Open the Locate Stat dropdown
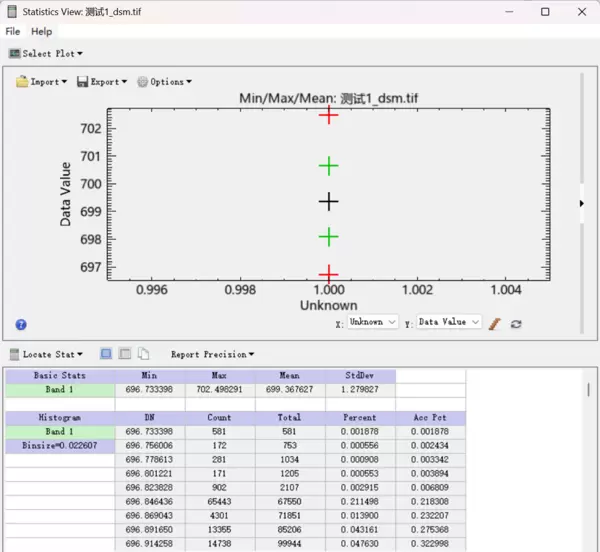This screenshot has width=600, height=552. [49, 354]
